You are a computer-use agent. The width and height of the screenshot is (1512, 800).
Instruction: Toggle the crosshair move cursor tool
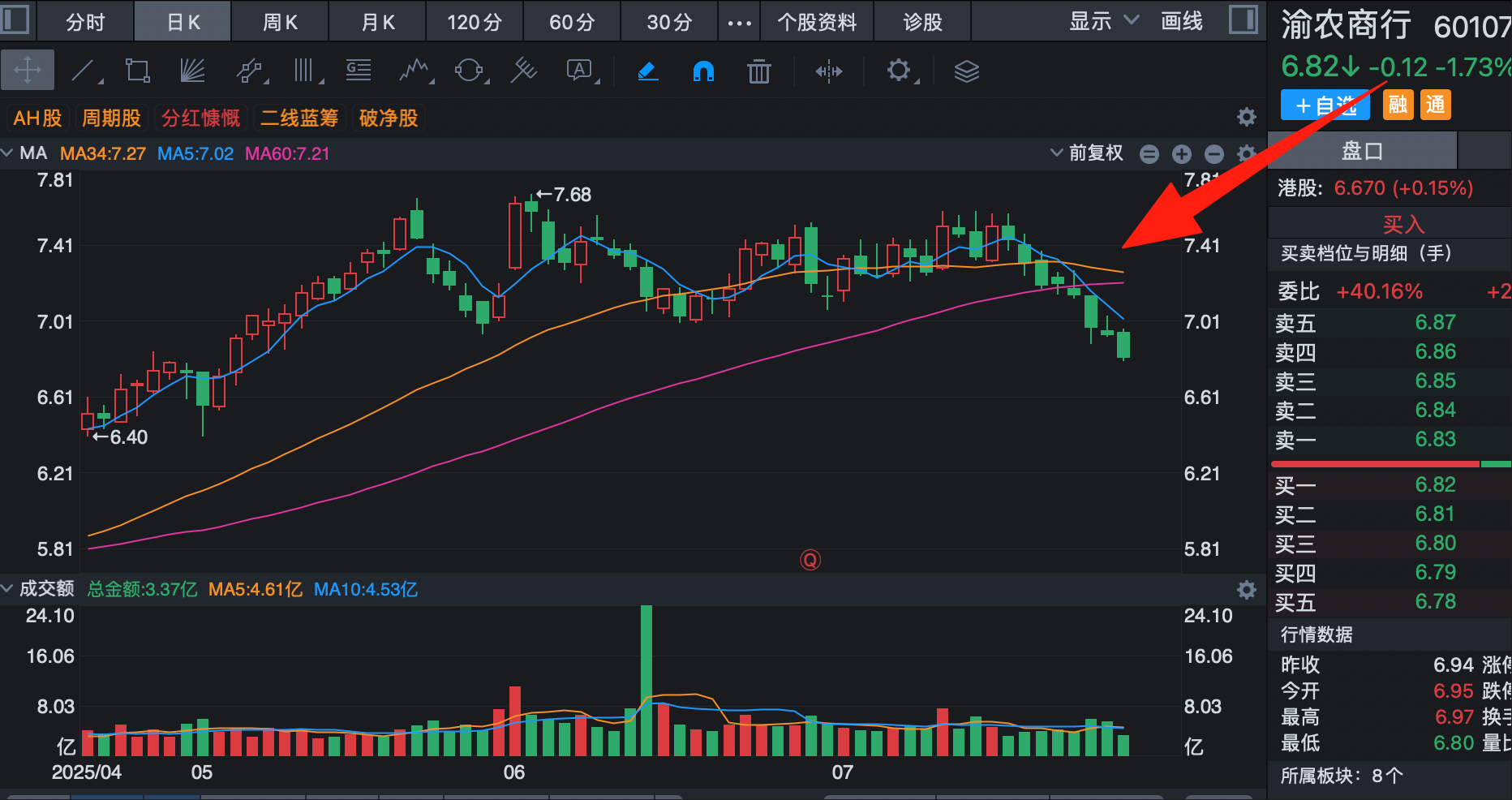pos(28,71)
